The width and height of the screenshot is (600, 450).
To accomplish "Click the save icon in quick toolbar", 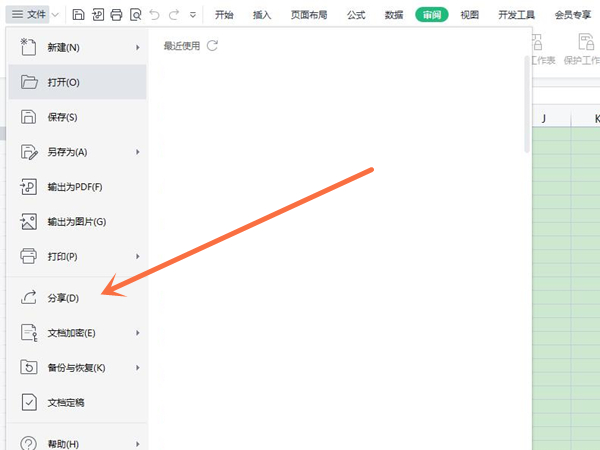I will (78, 15).
